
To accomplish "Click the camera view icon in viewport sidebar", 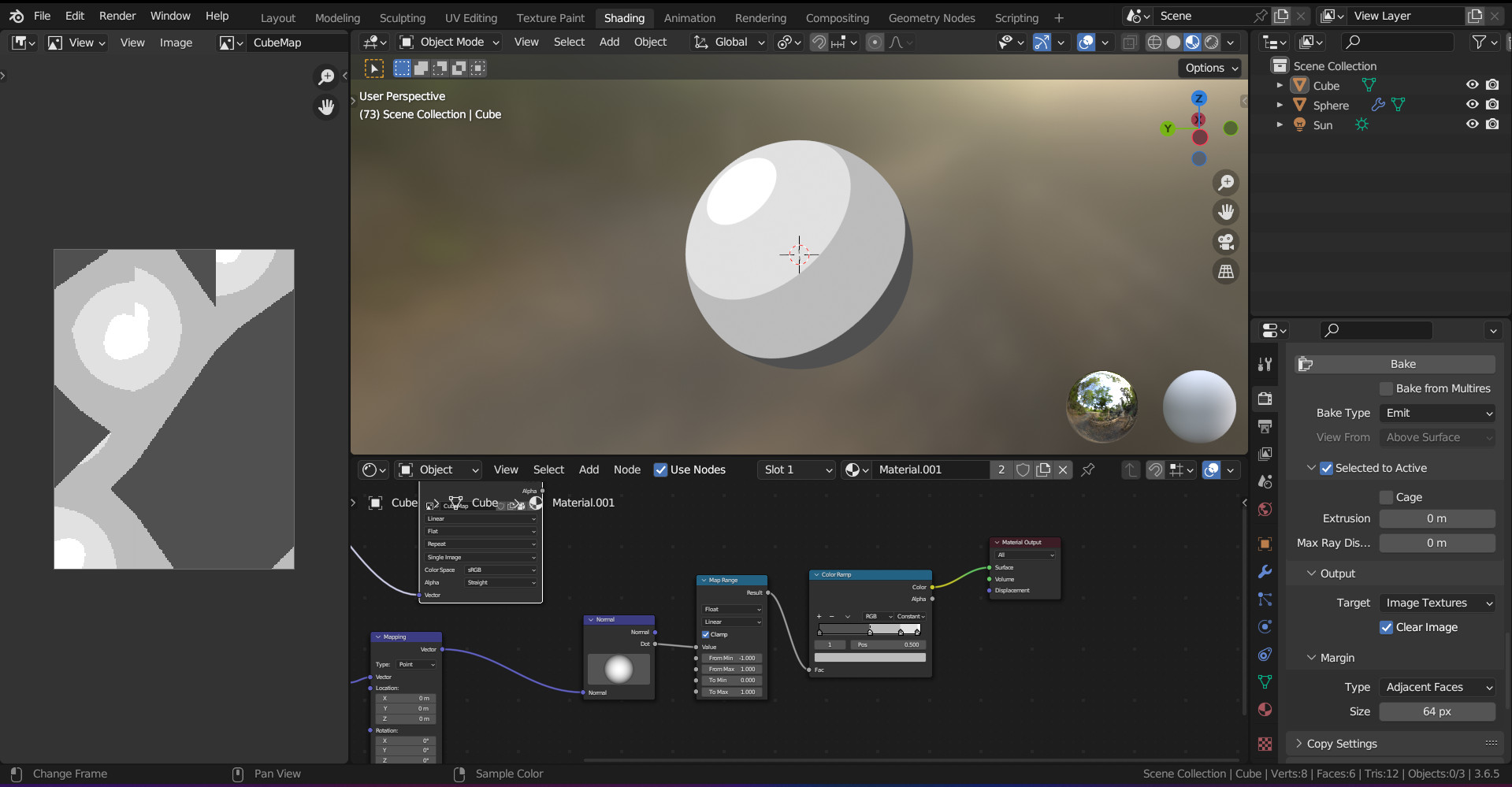I will tap(1226, 242).
